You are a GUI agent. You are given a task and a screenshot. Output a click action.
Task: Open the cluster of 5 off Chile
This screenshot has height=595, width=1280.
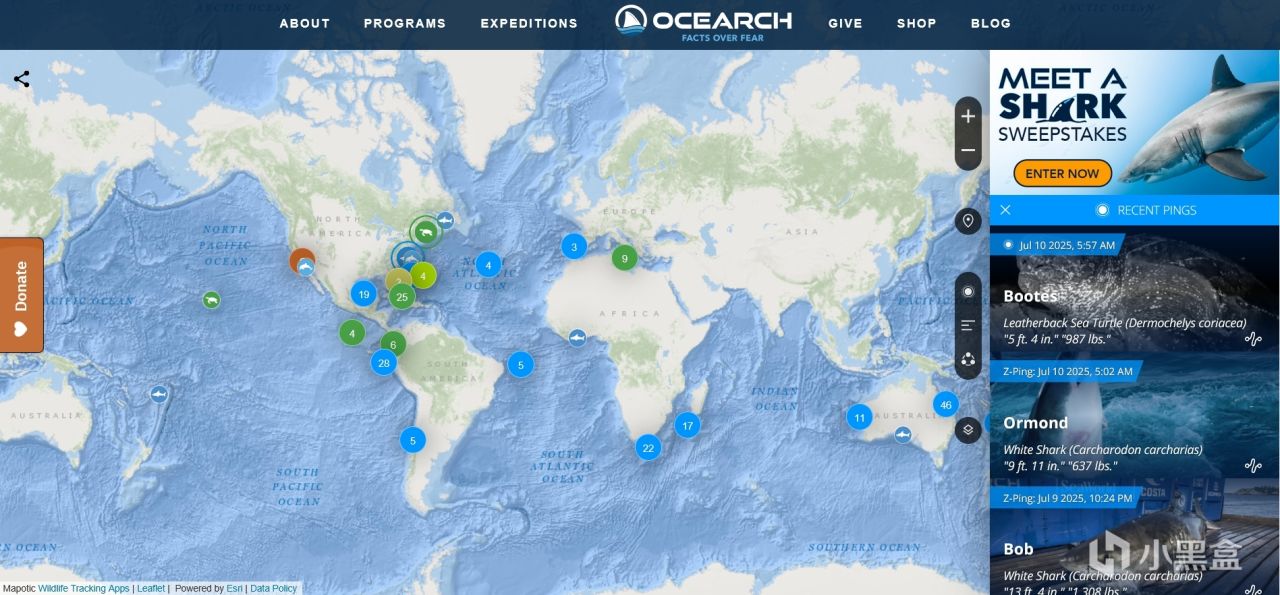tap(413, 439)
